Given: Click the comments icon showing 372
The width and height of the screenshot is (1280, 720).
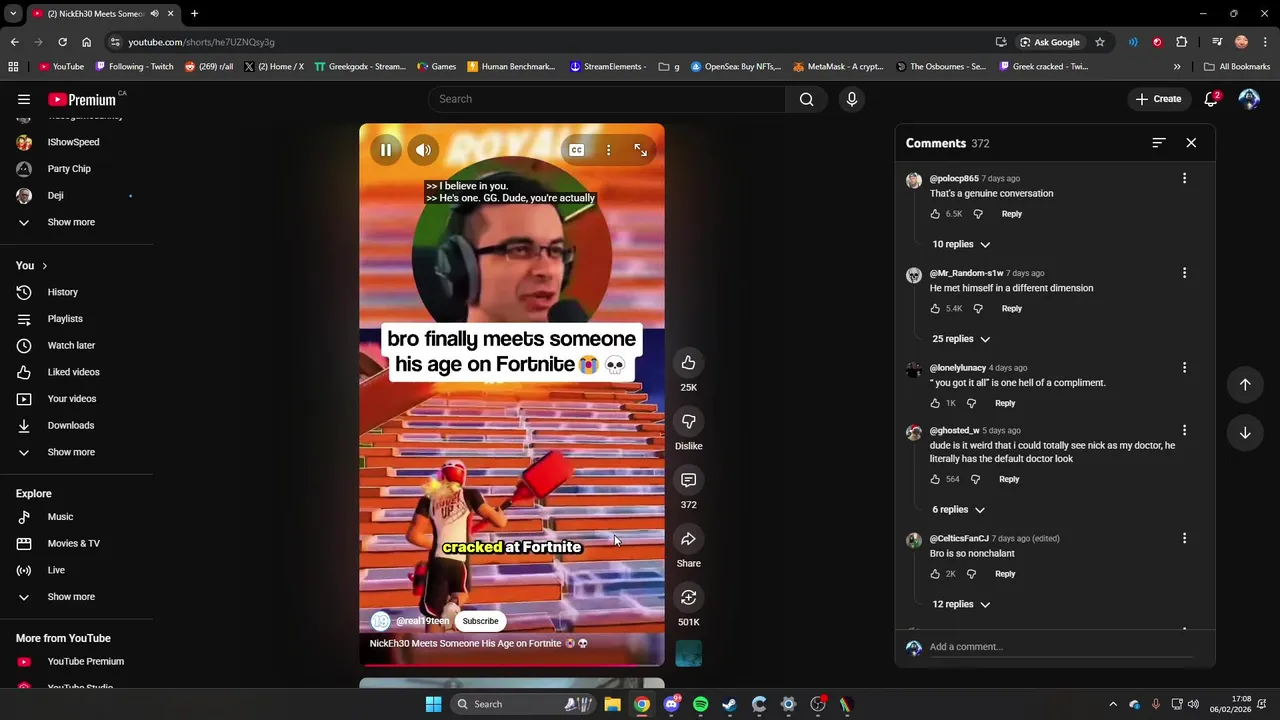Looking at the screenshot, I should coord(688,480).
